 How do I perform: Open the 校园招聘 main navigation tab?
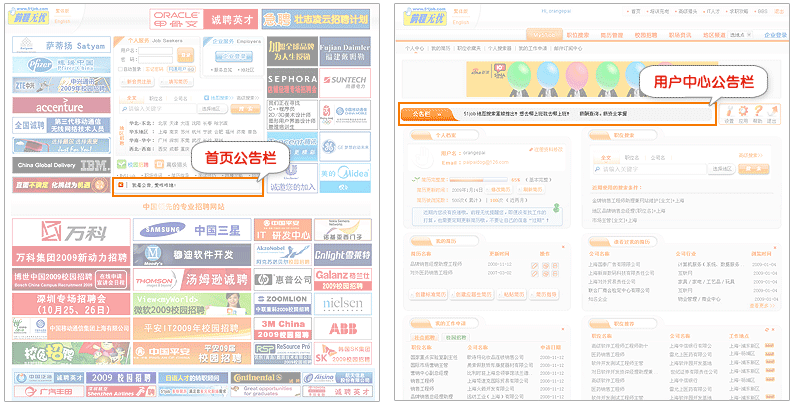(645, 35)
